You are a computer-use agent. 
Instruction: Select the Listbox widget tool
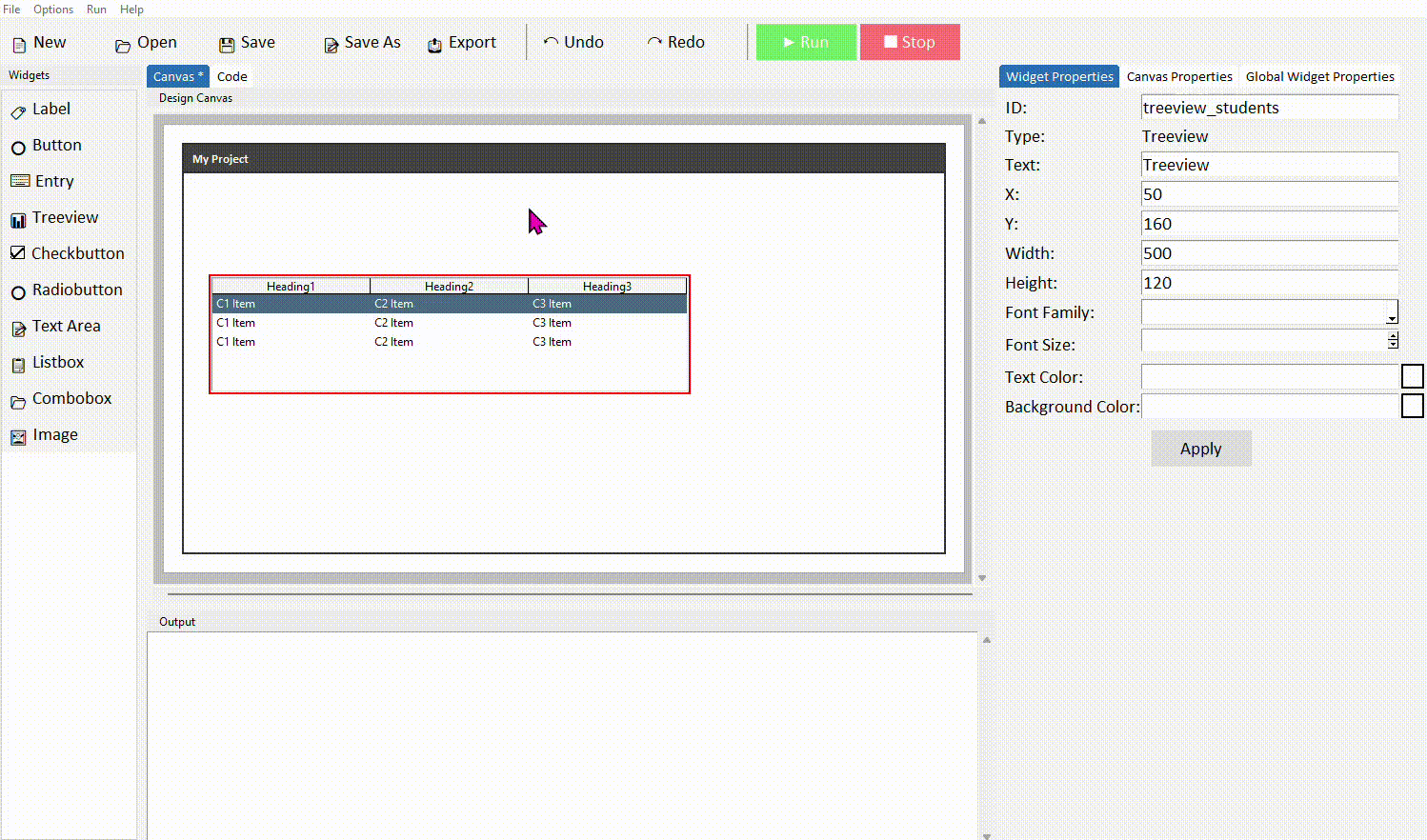pos(60,362)
